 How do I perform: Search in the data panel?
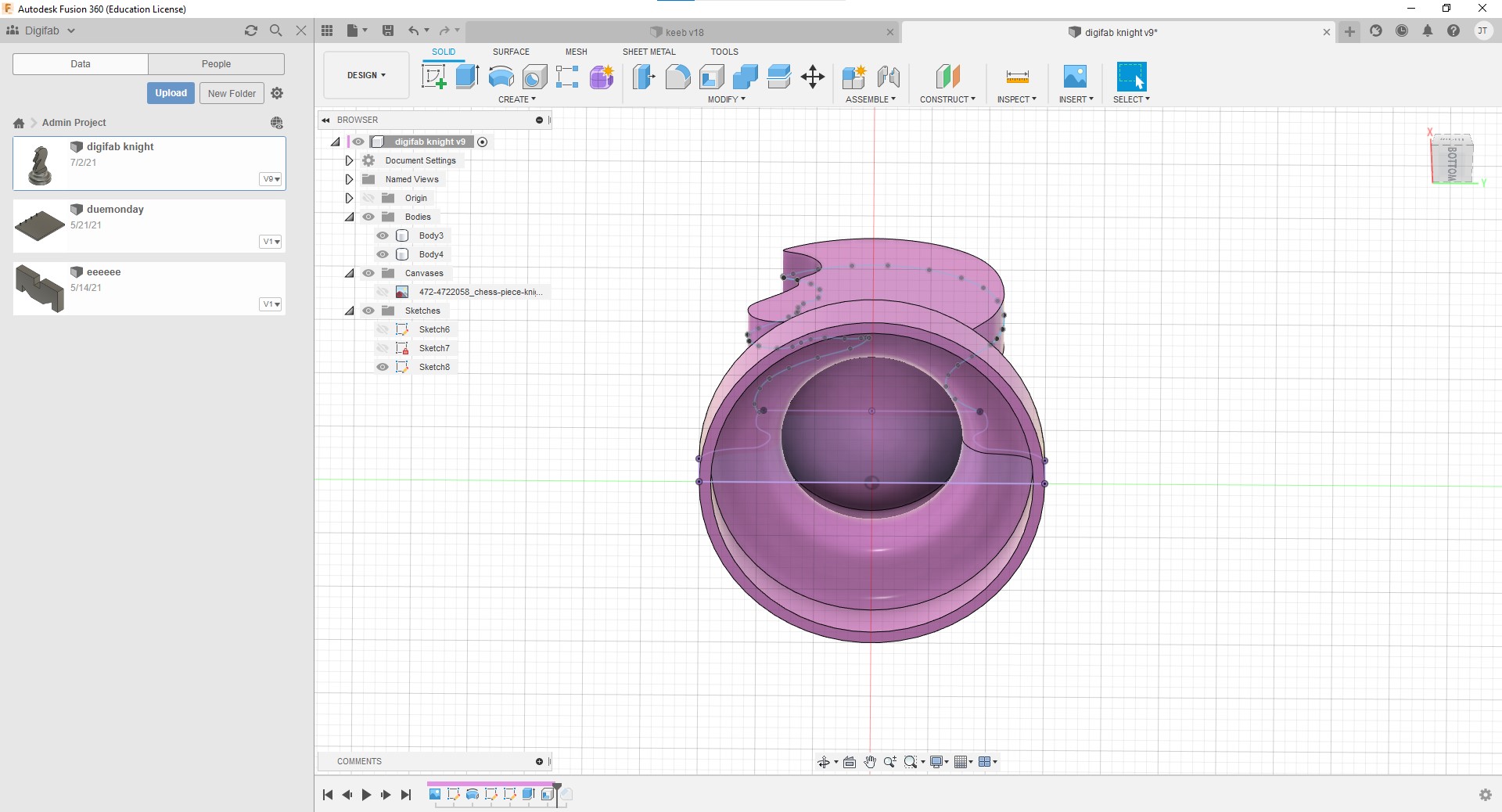(x=275, y=31)
